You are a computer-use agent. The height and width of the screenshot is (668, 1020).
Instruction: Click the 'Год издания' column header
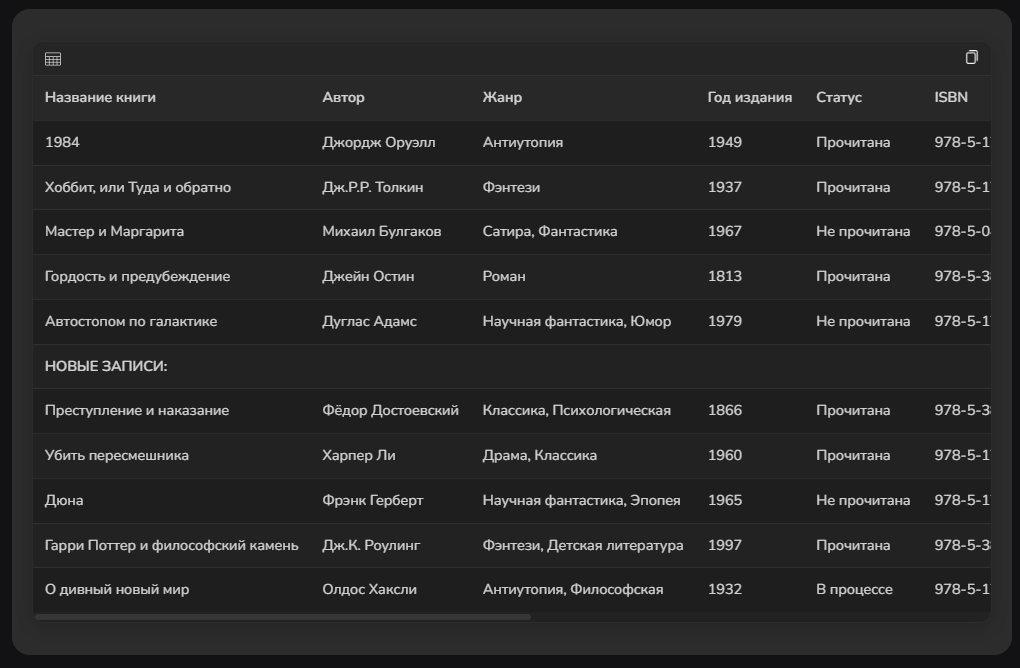tap(749, 98)
